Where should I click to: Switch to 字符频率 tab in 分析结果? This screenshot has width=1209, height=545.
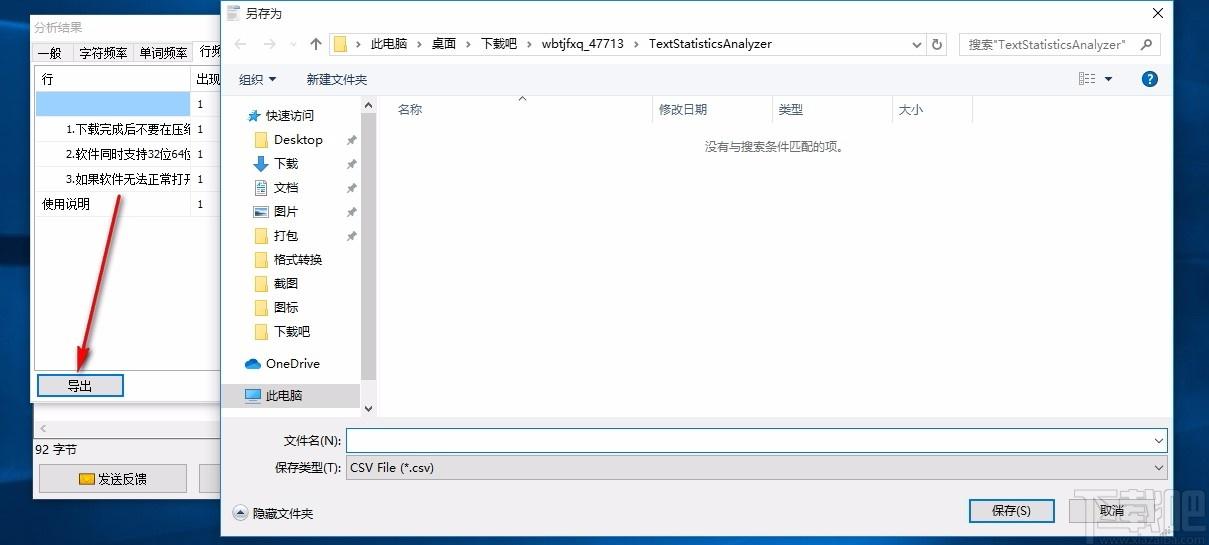(x=103, y=54)
